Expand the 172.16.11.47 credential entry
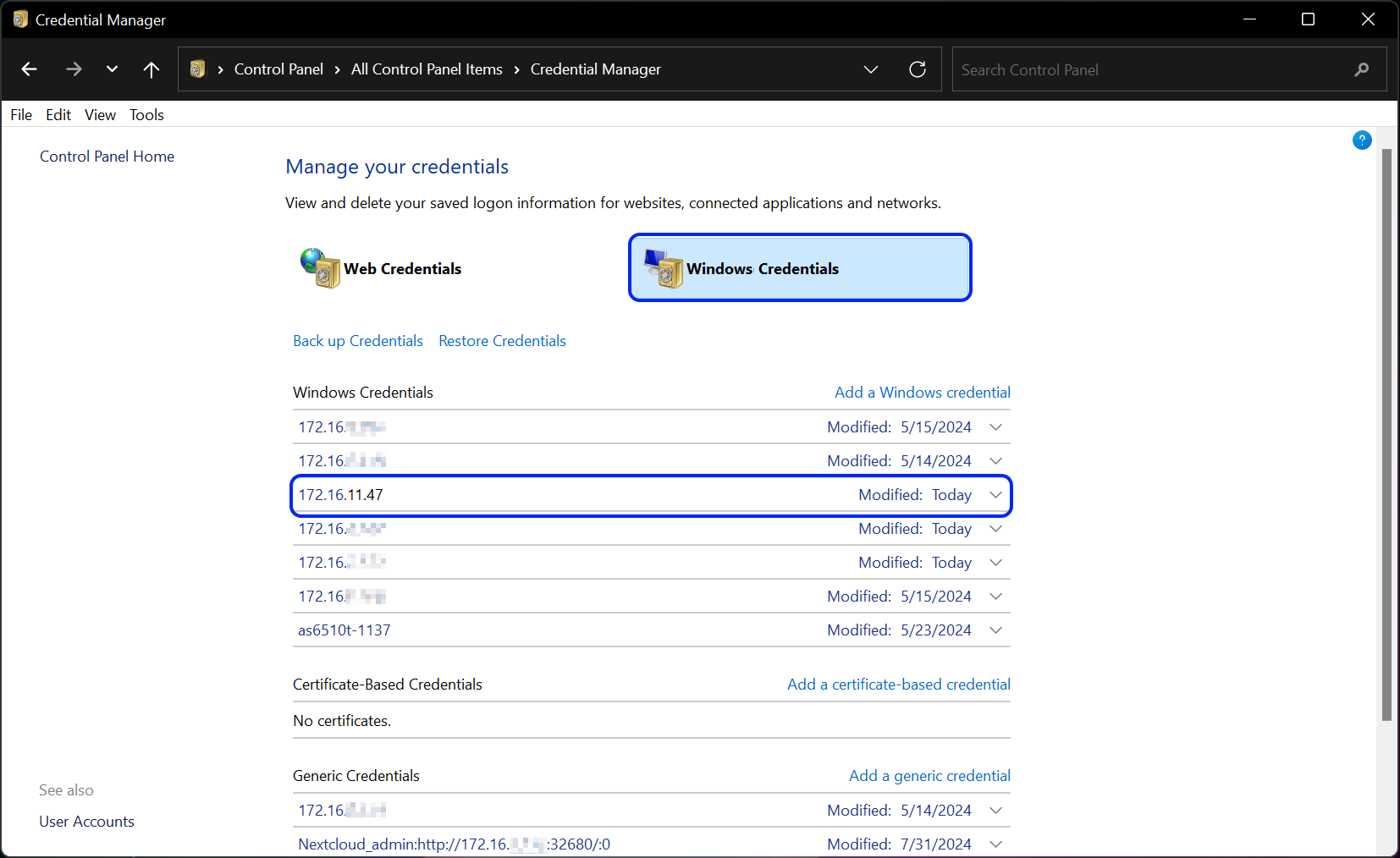Image resolution: width=1400 pixels, height=858 pixels. pyautogui.click(x=995, y=495)
